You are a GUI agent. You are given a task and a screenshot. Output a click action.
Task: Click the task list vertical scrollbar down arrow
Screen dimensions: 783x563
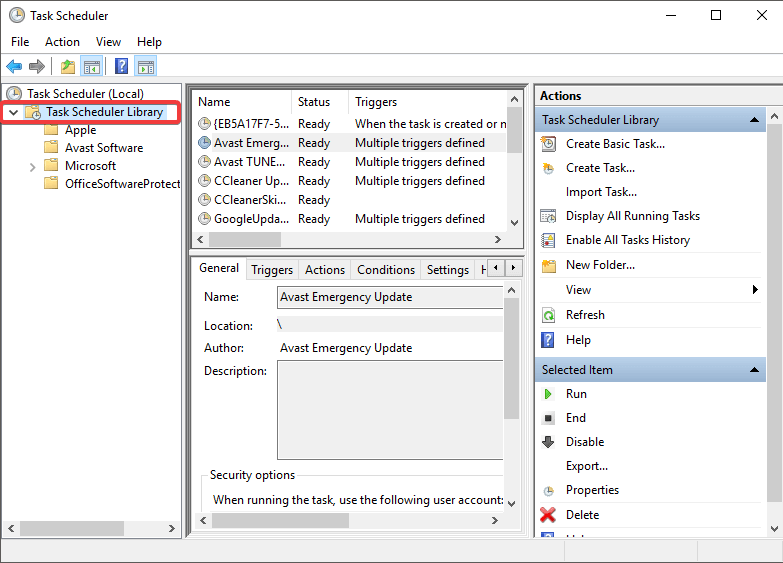coord(514,223)
